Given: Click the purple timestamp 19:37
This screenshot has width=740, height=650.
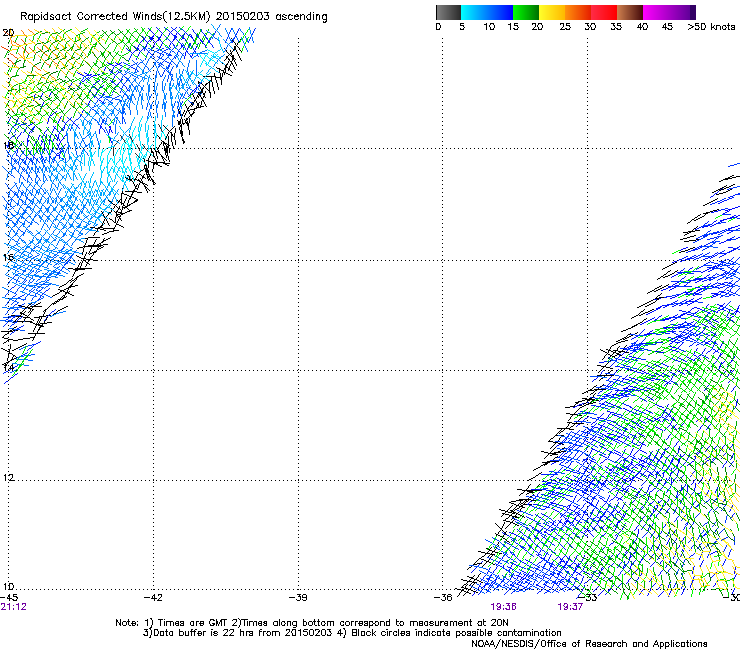Looking at the screenshot, I should pyautogui.click(x=570, y=607).
